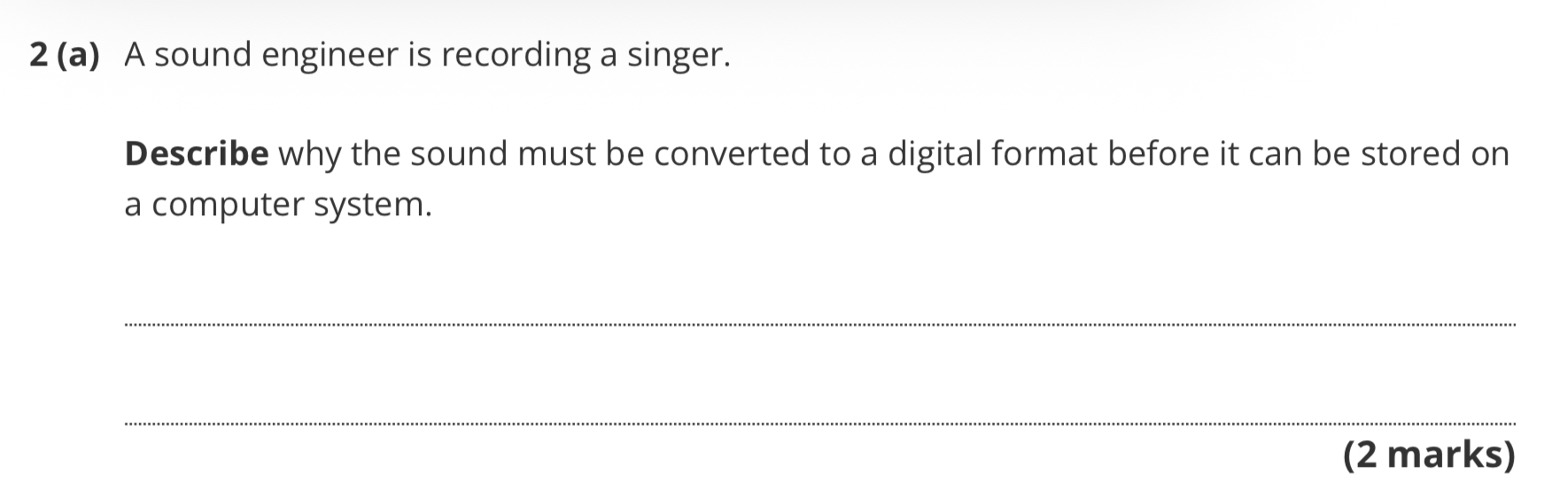Click the word engineer
Image resolution: width=1568 pixels, height=497 pixels.
pos(330,56)
